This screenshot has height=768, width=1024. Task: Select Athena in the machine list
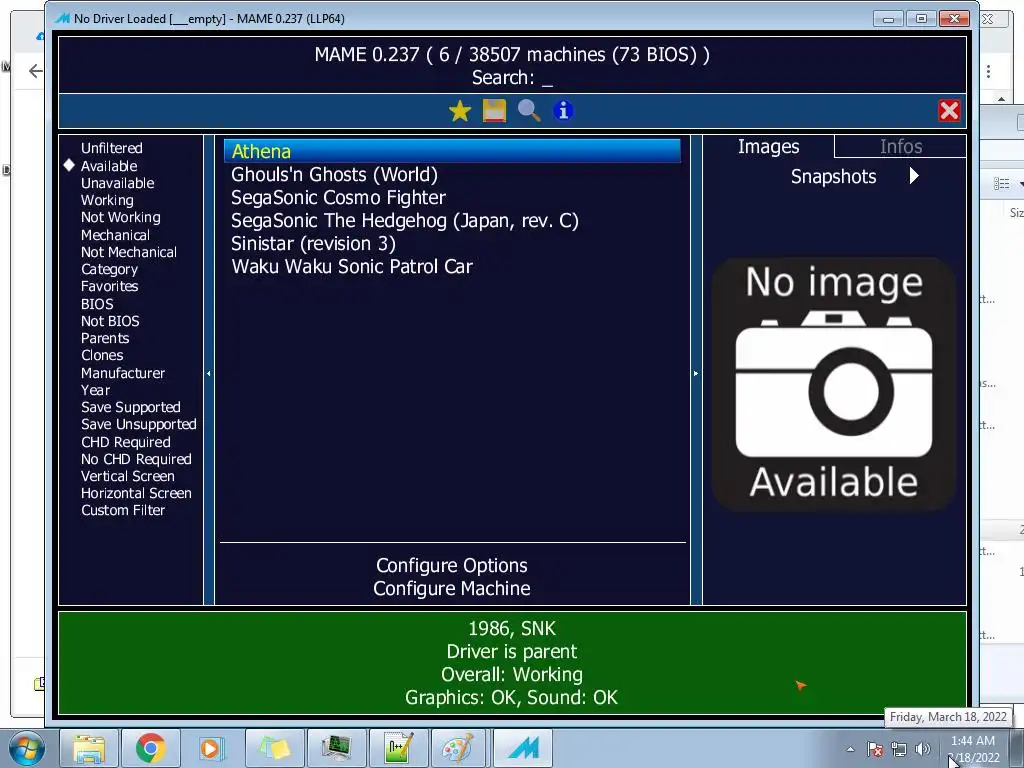[x=452, y=152]
